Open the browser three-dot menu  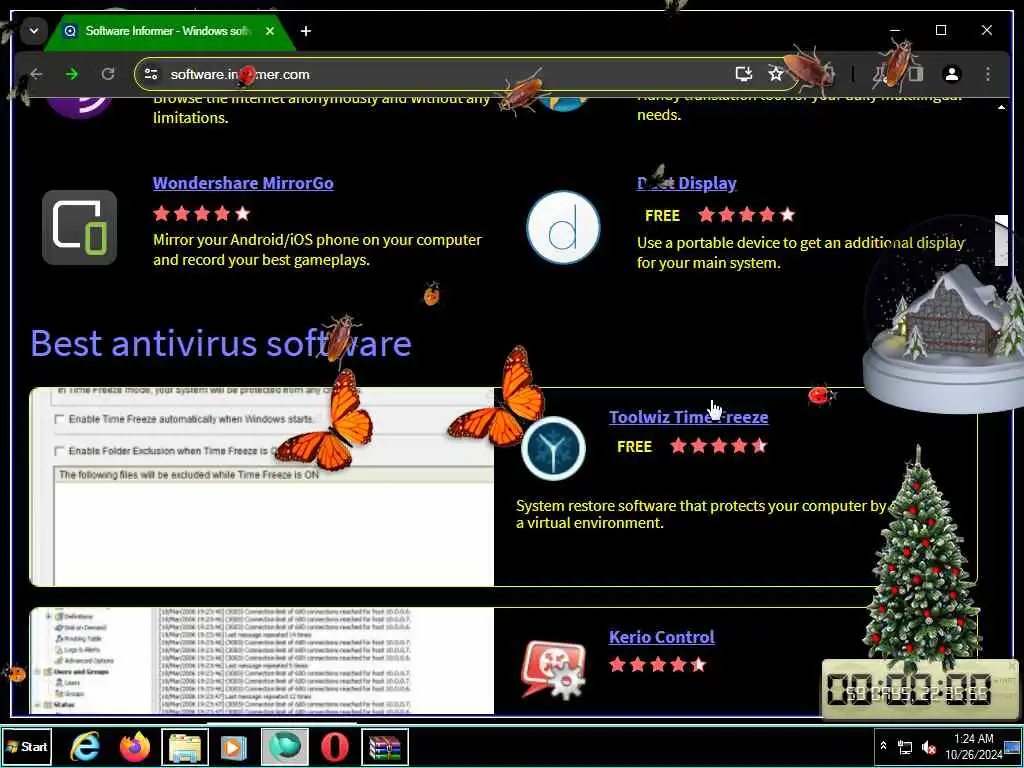point(987,74)
